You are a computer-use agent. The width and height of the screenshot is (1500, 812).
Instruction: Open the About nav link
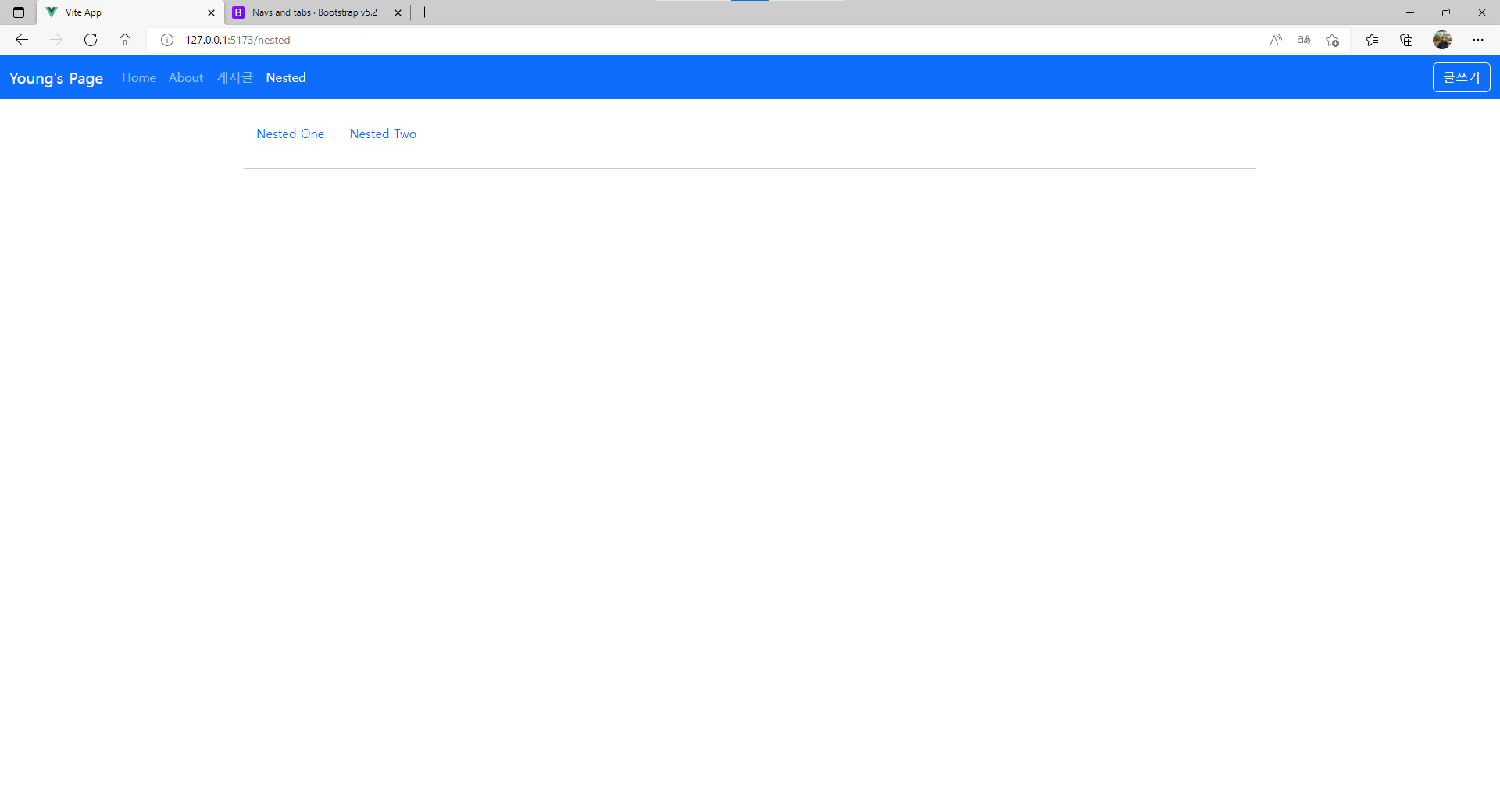(186, 77)
